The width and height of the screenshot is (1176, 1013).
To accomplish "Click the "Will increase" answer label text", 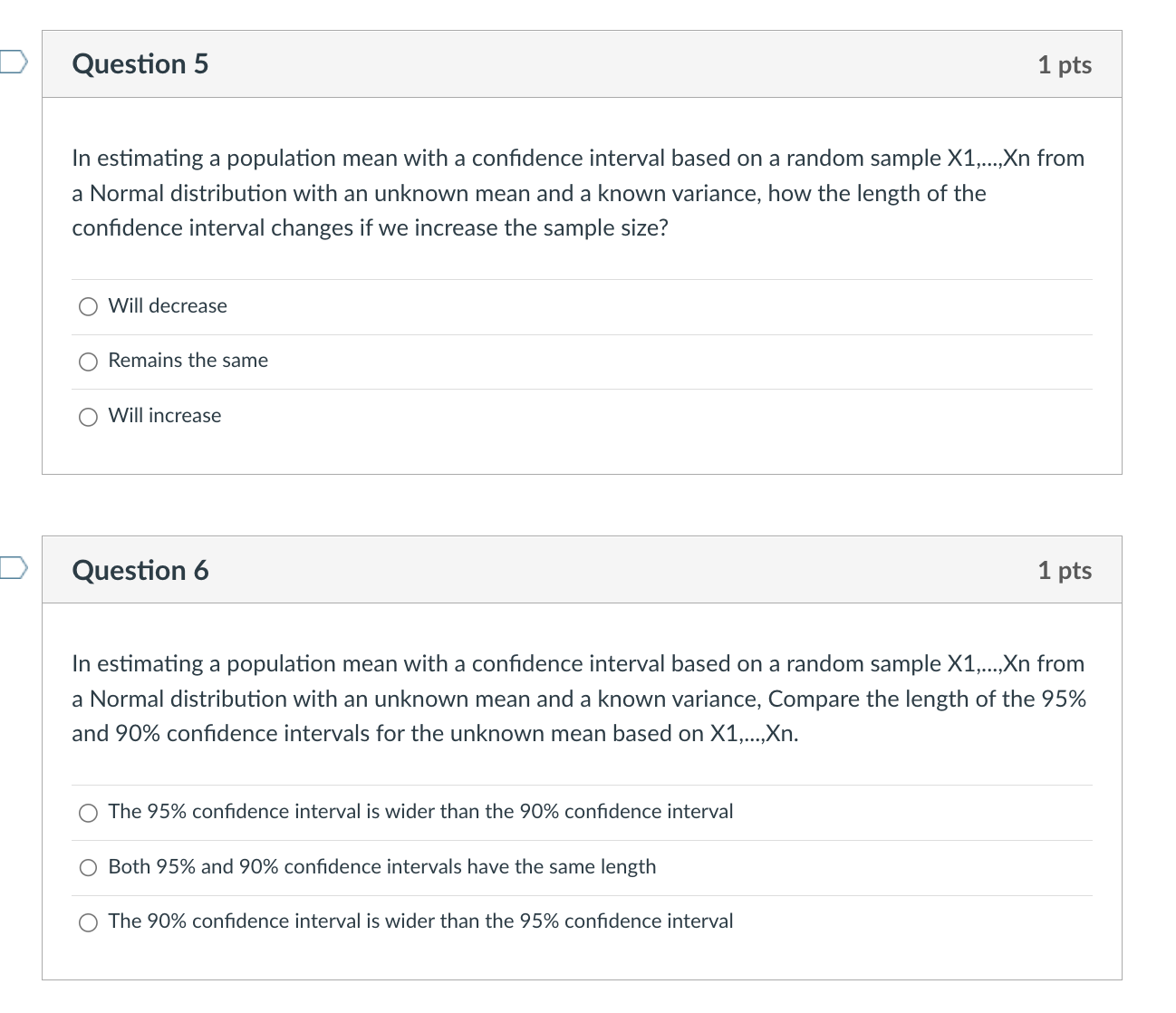I will point(164,416).
